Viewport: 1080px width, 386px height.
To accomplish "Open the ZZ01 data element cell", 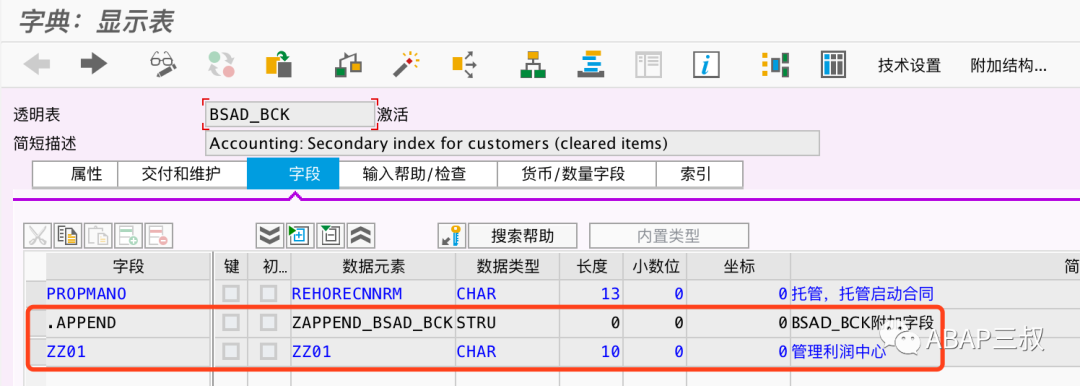I will click(x=372, y=352).
